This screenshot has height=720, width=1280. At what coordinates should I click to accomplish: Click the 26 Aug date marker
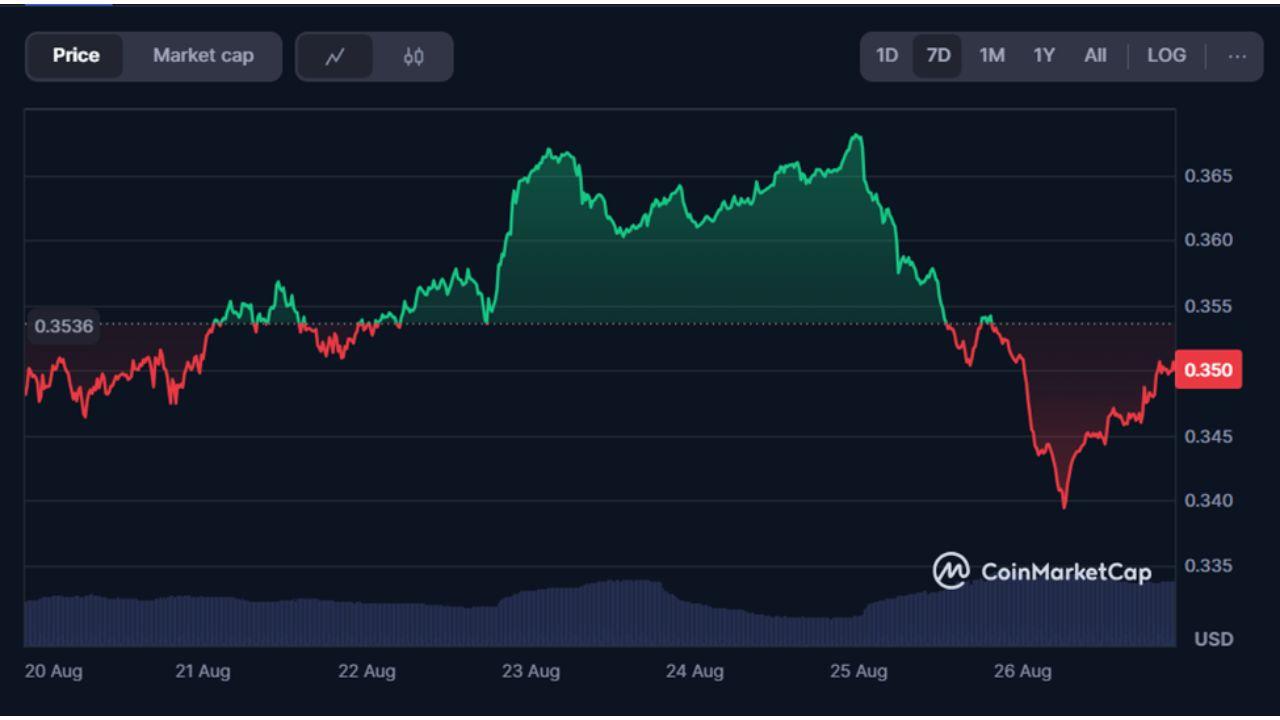pos(1023,672)
